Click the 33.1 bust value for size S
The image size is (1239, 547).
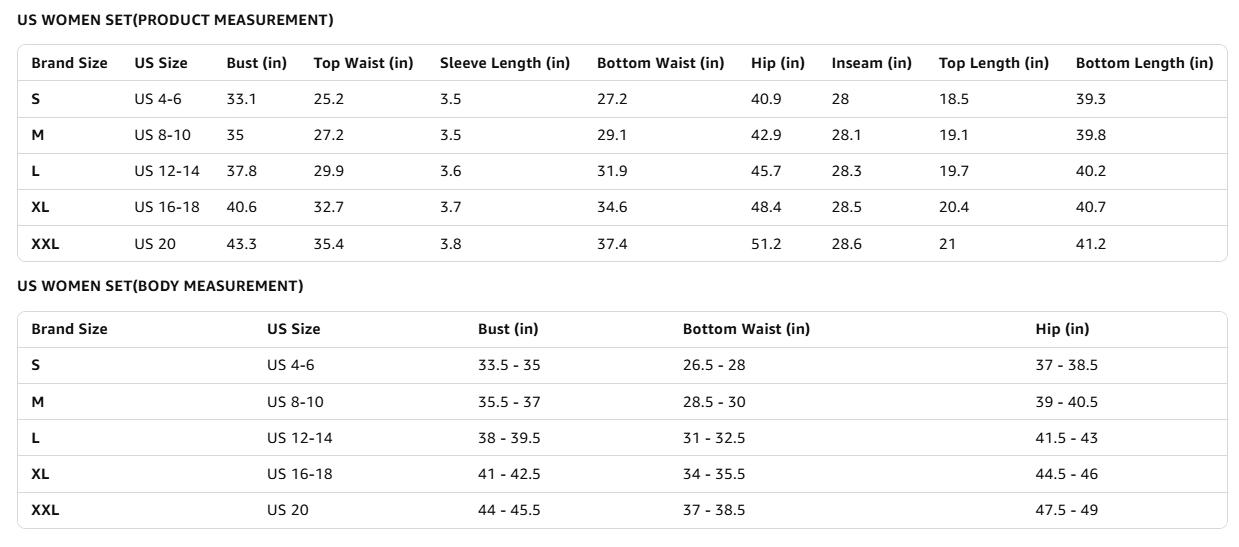(241, 99)
